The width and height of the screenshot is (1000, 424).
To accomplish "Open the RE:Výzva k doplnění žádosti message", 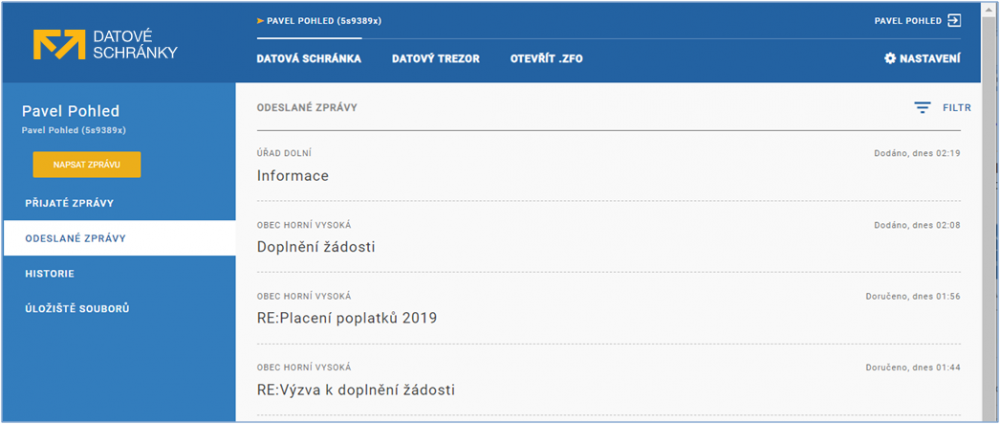I will (608, 380).
